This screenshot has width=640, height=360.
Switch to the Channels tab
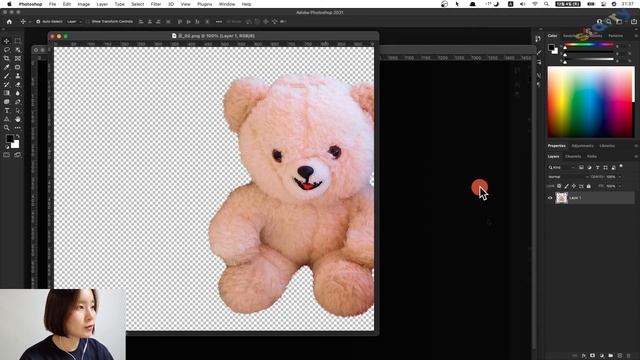573,156
